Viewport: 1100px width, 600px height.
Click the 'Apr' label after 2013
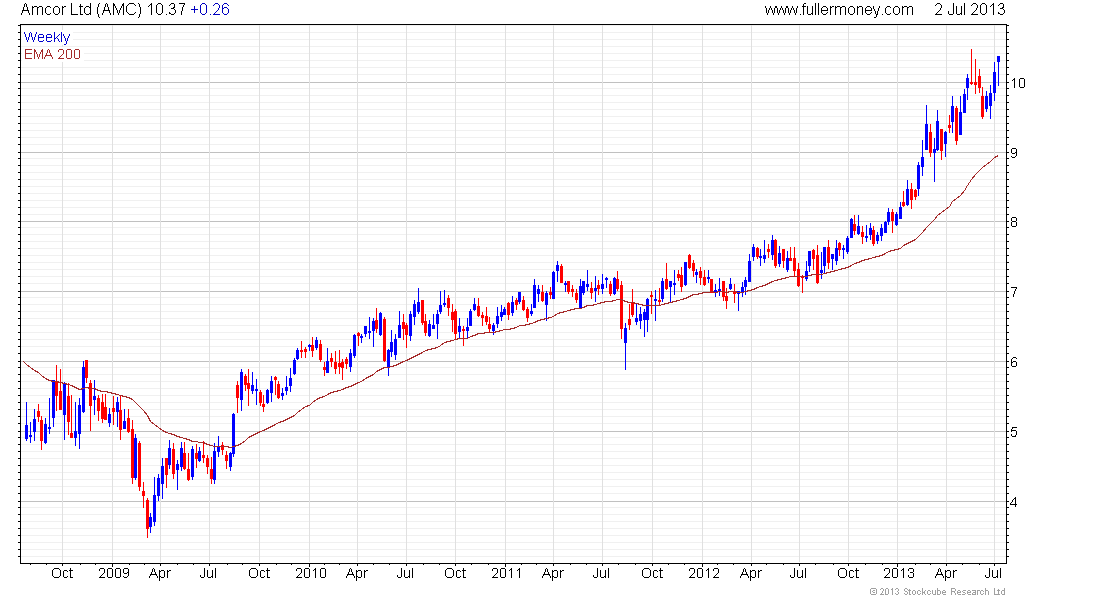pos(946,573)
